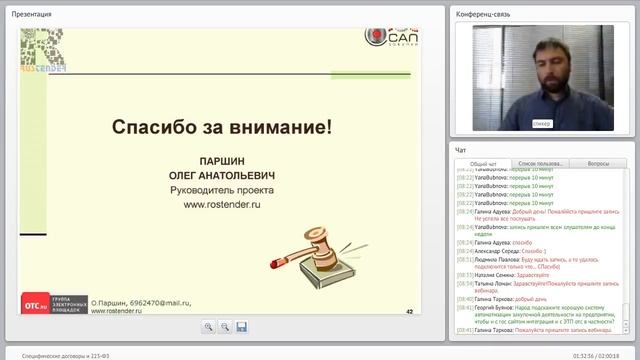Screen dimensions: 640x360
Task: Open the Общий чат tab
Action: coord(483,164)
